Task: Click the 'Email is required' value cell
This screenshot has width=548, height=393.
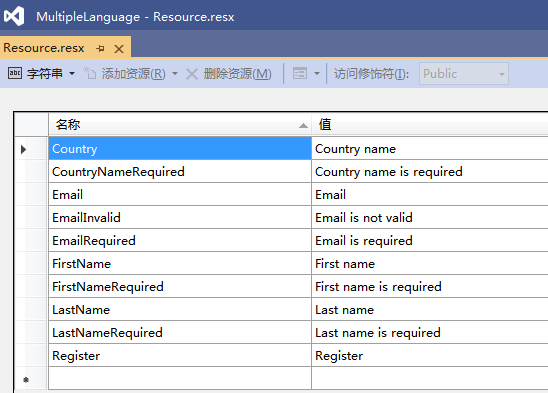Action: [x=430, y=241]
